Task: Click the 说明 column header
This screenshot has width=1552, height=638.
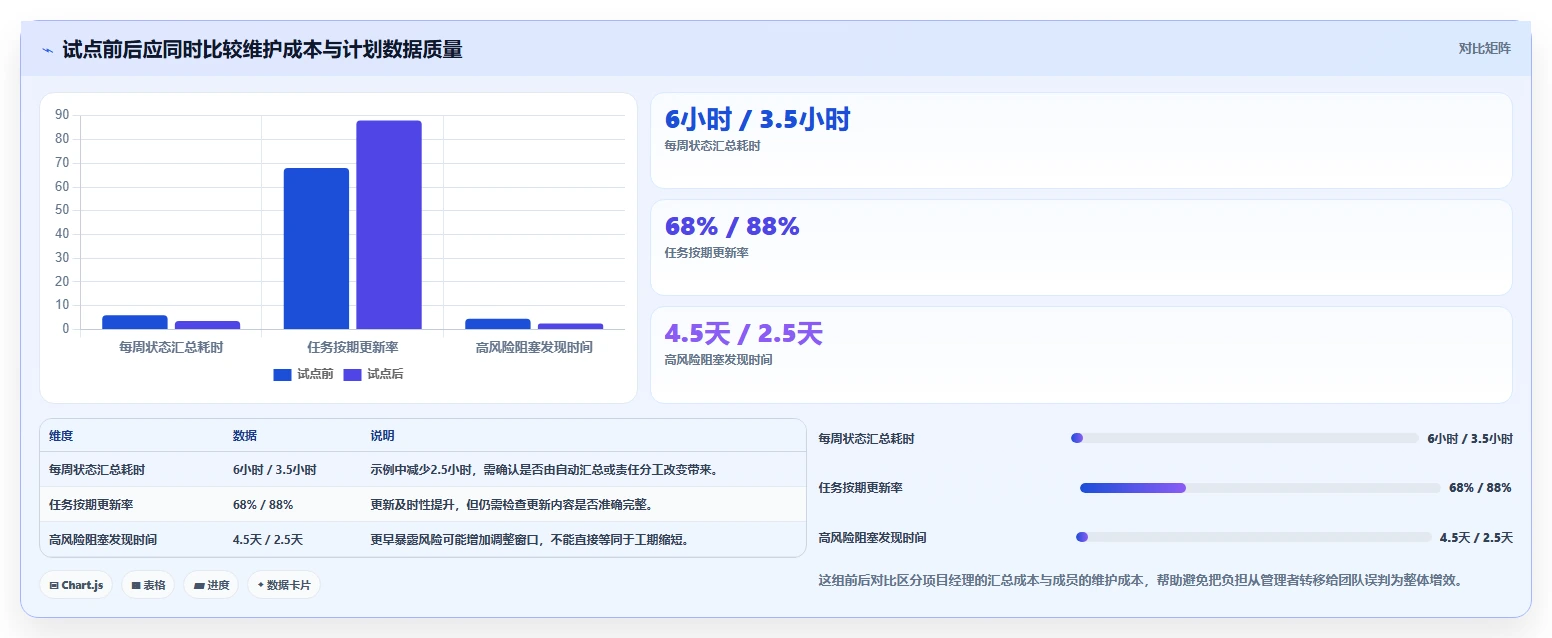Action: [382, 436]
